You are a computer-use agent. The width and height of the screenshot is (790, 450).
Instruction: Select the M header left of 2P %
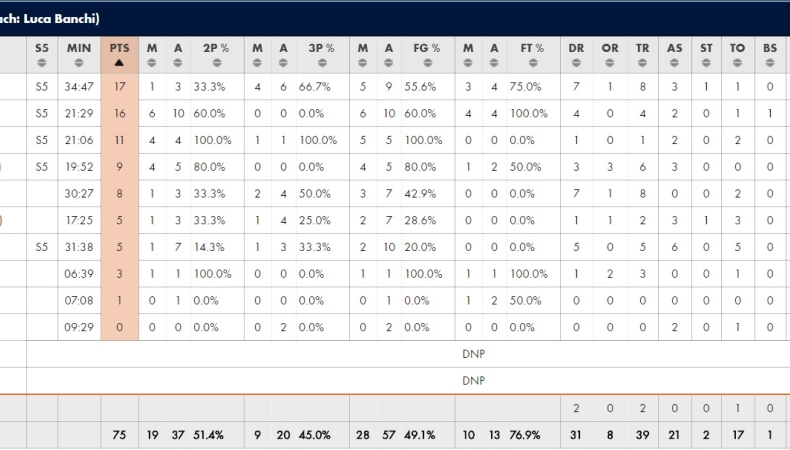pyautogui.click(x=152, y=48)
